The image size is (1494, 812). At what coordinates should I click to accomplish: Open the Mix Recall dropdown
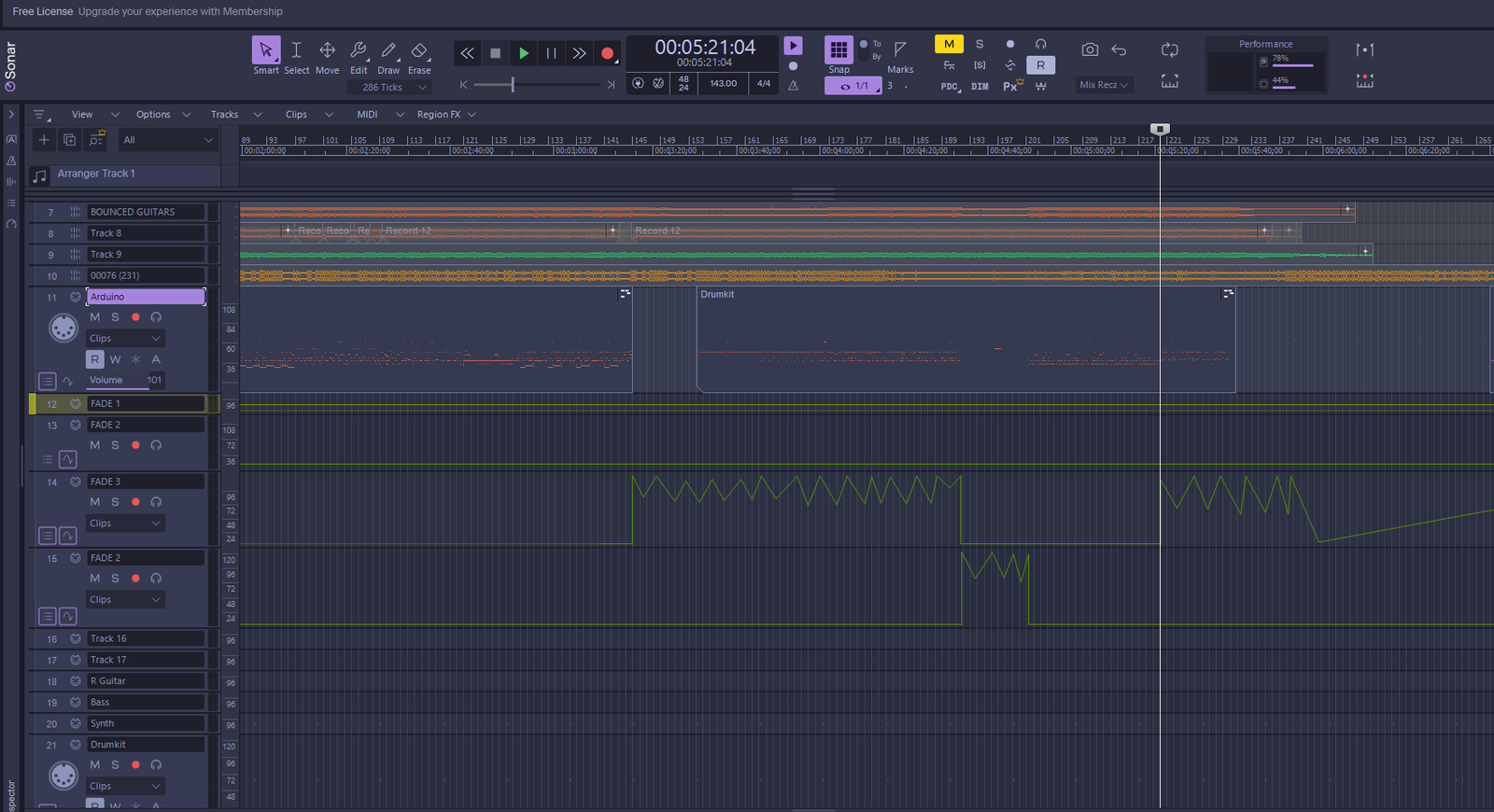(1105, 85)
